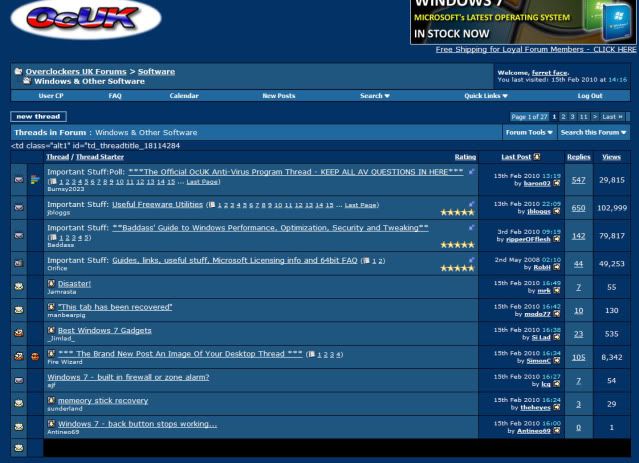This screenshot has width=639, height=463.
Task: Click new-post icon before 'back button stops working'
Action: 51,423
